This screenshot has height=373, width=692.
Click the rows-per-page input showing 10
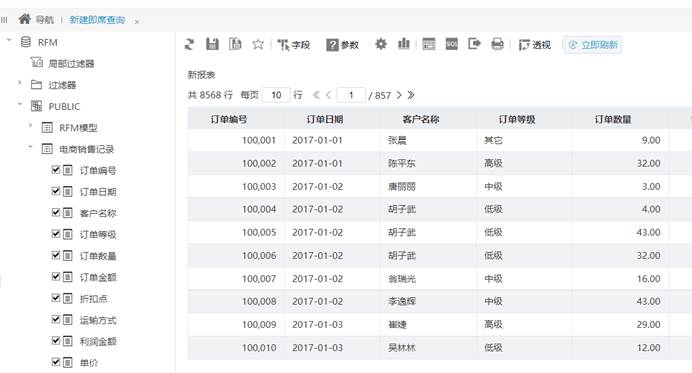276,95
